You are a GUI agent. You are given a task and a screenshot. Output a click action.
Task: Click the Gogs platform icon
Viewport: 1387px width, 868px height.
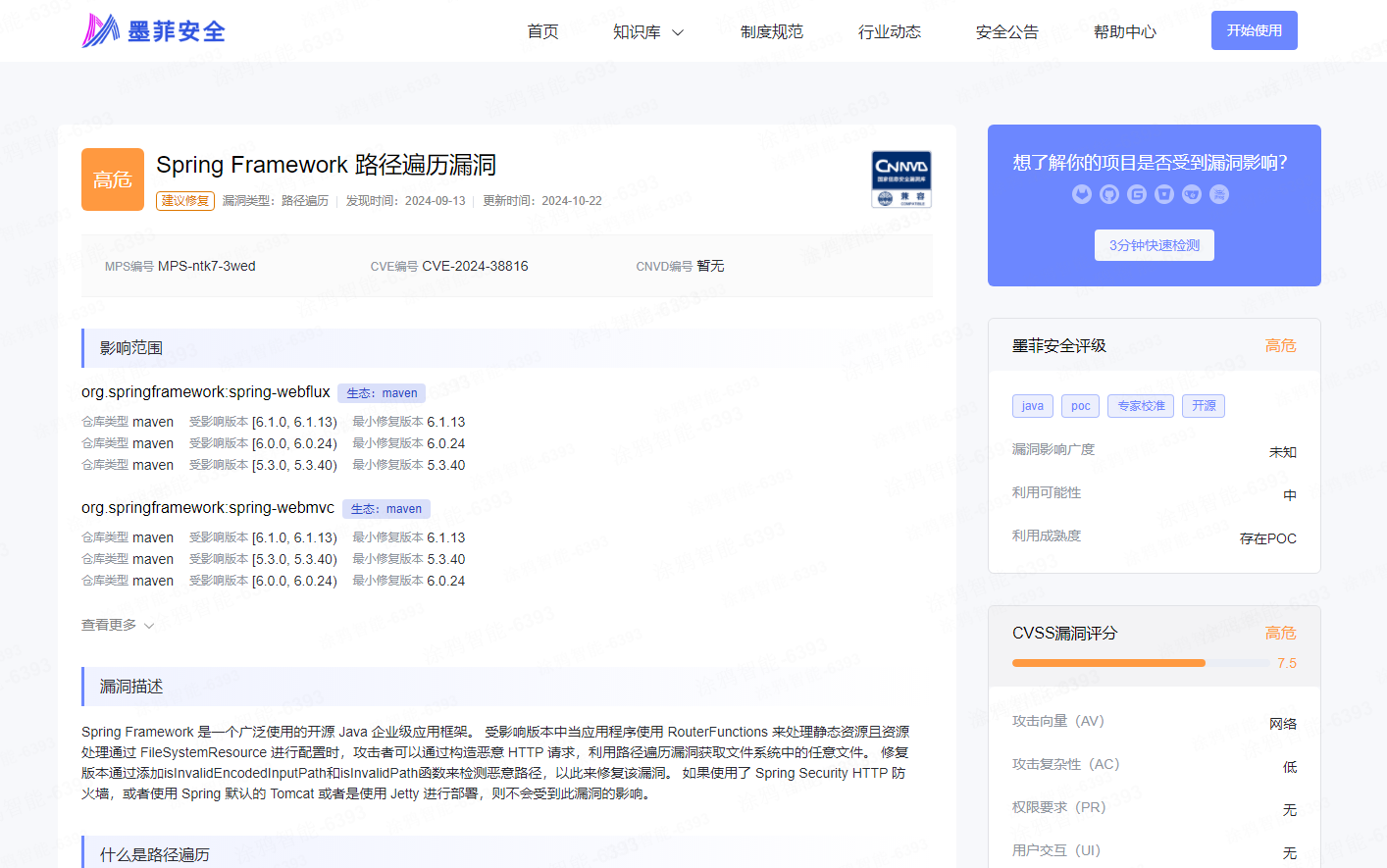tap(1217, 194)
